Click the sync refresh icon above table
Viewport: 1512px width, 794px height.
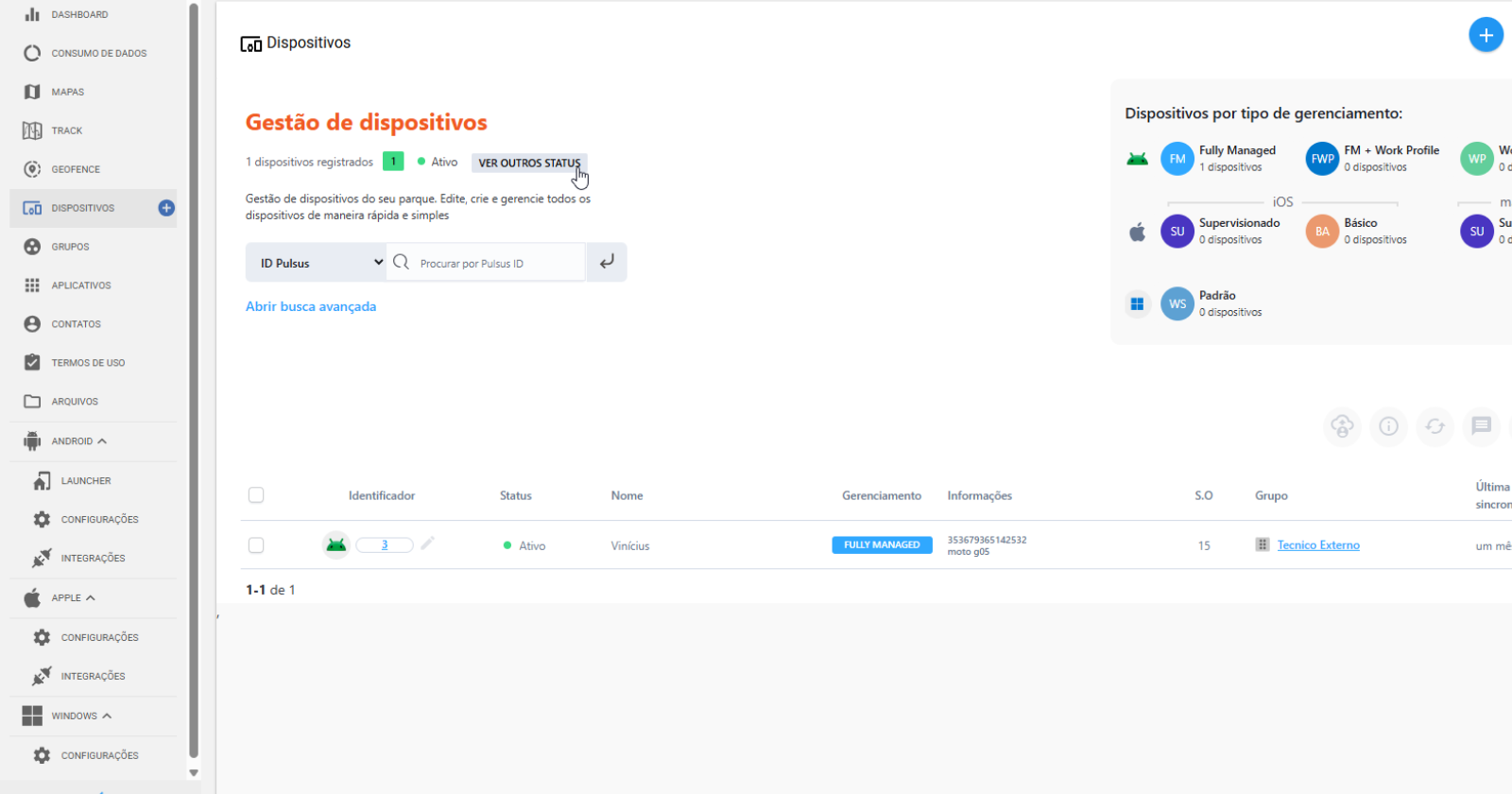pos(1435,426)
